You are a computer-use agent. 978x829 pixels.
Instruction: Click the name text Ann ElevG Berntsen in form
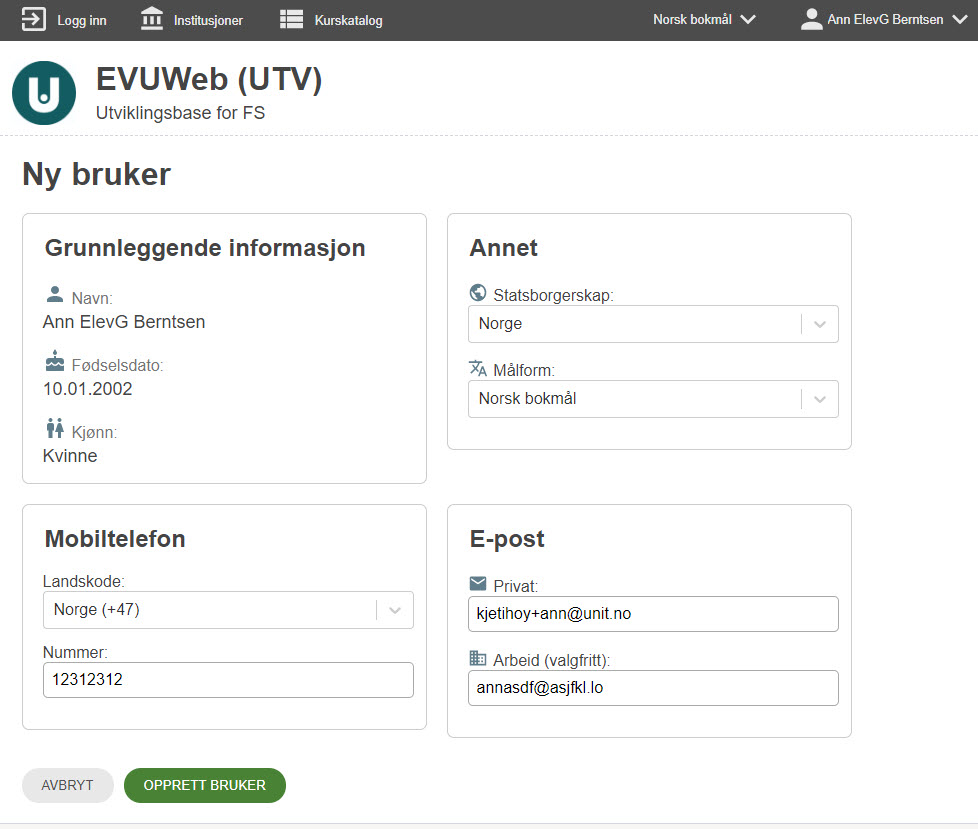(123, 322)
